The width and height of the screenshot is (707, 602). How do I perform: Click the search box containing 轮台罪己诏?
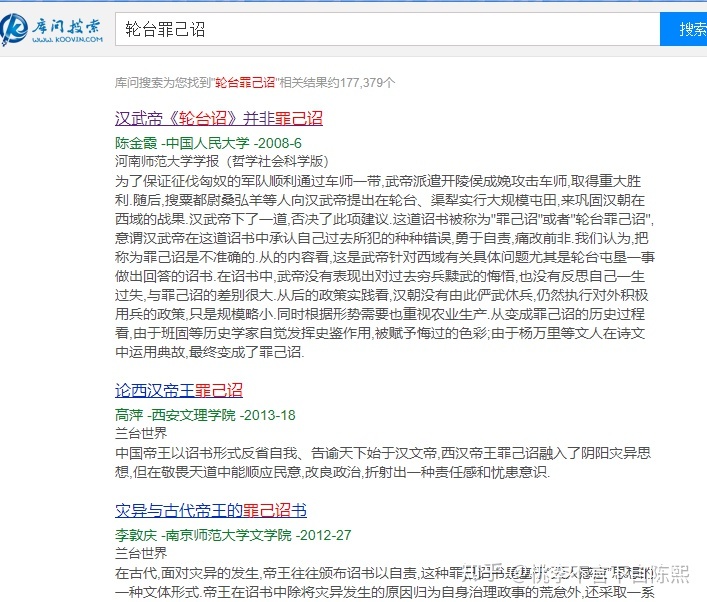386,29
